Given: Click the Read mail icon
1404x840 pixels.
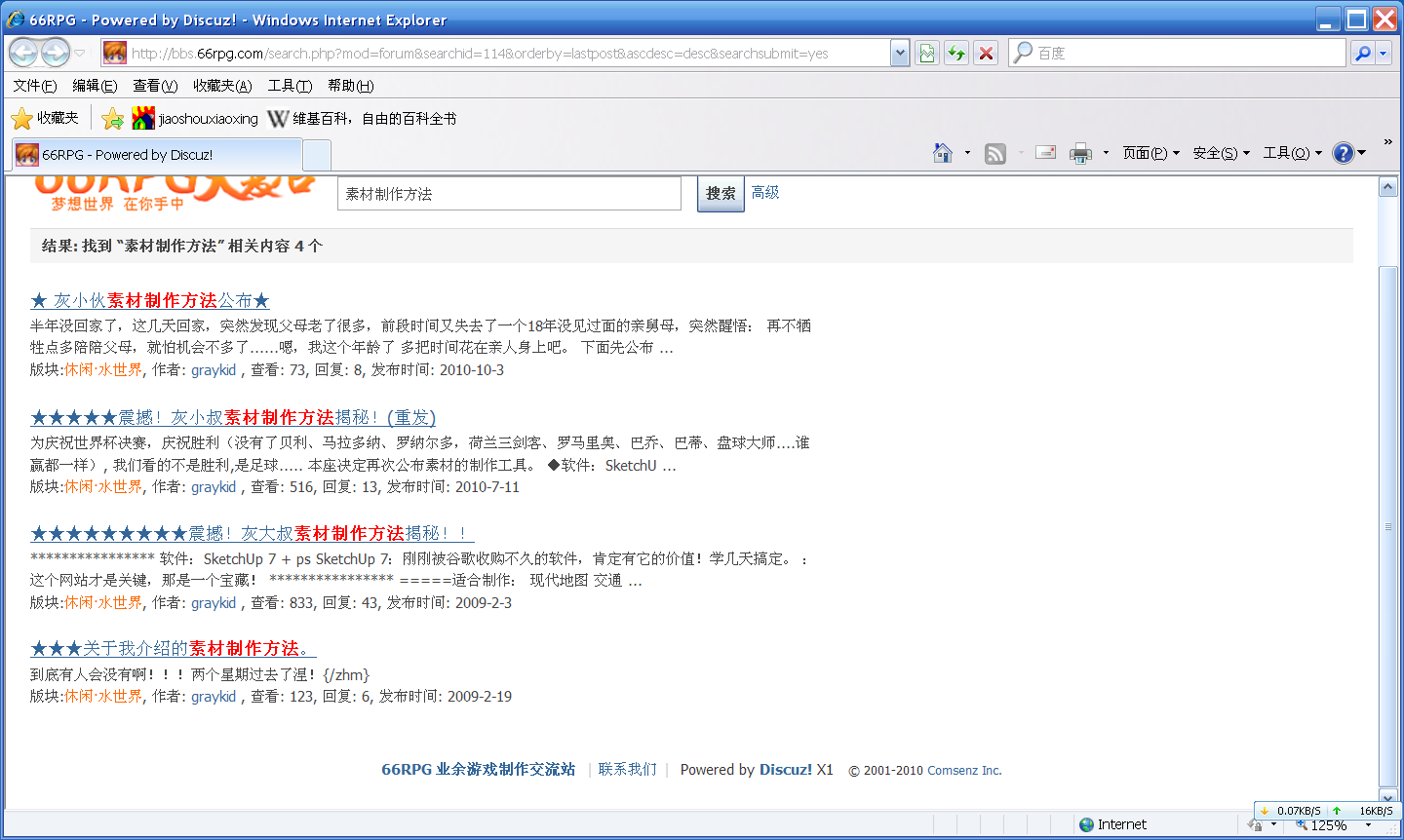Looking at the screenshot, I should tap(1045, 153).
